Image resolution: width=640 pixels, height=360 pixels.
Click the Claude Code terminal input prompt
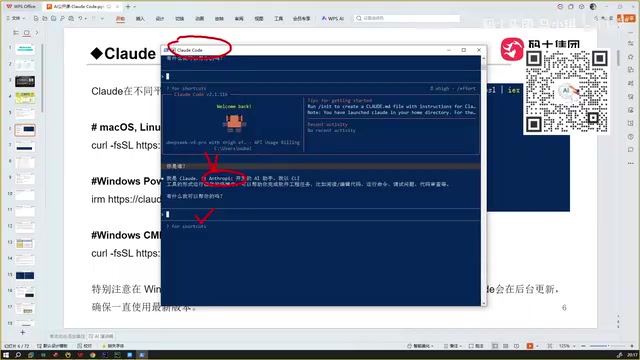tap(320, 214)
